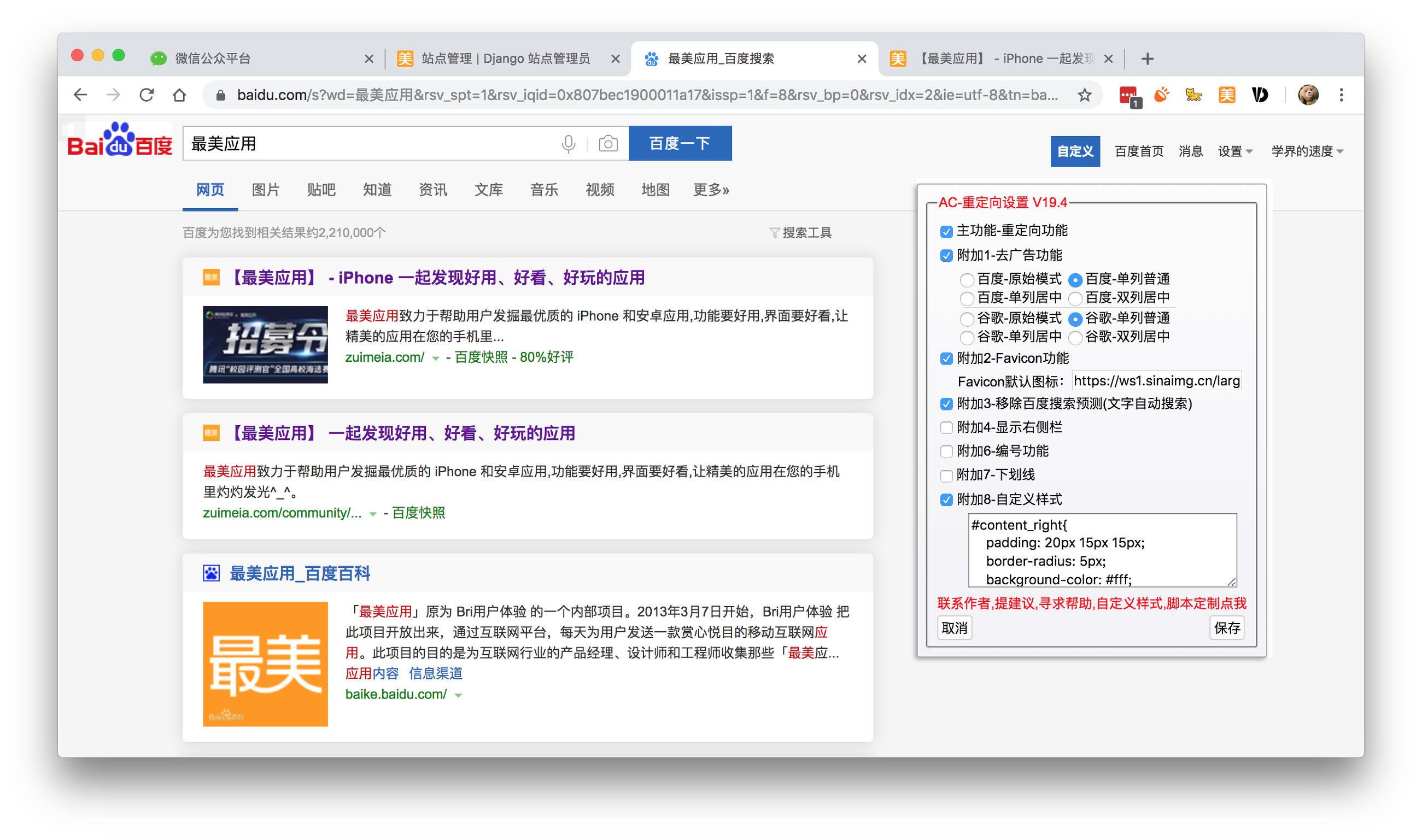The height and width of the screenshot is (840, 1422).
Task: Open the orange flame extension icon
Action: click(x=1161, y=95)
